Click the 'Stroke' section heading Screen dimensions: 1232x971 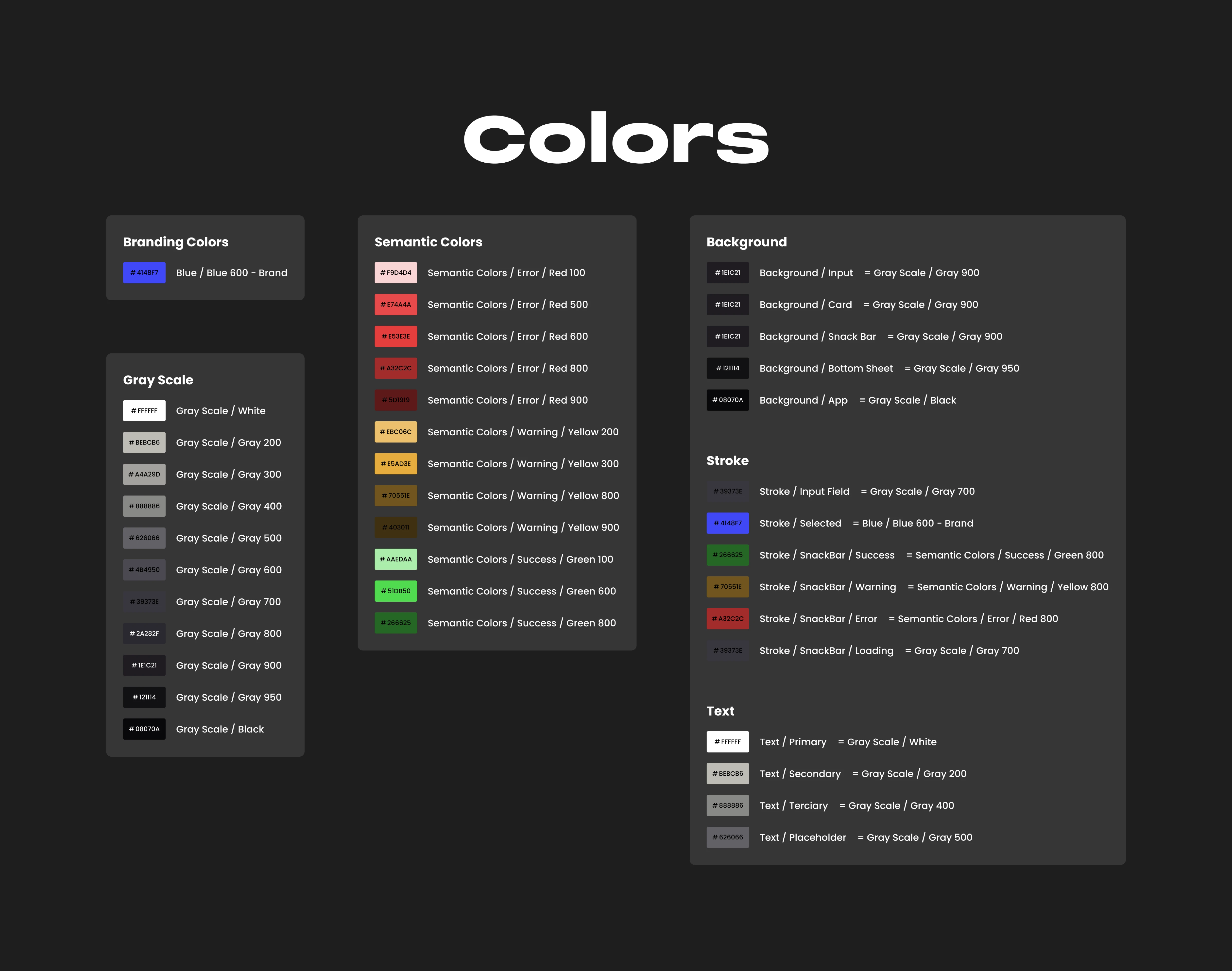pyautogui.click(x=727, y=460)
